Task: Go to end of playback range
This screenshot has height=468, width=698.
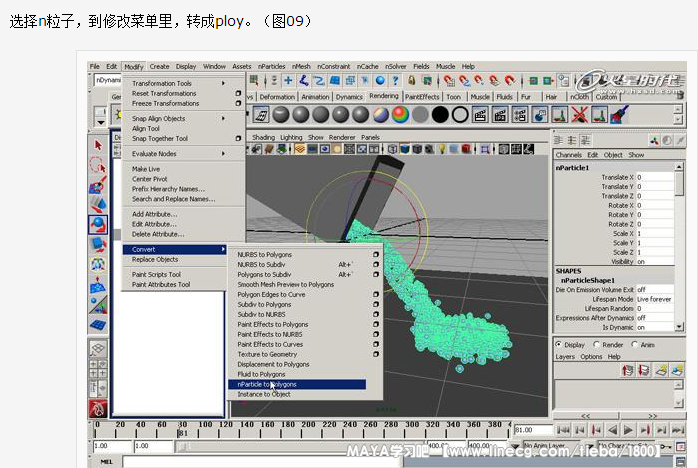Action: click(678, 430)
